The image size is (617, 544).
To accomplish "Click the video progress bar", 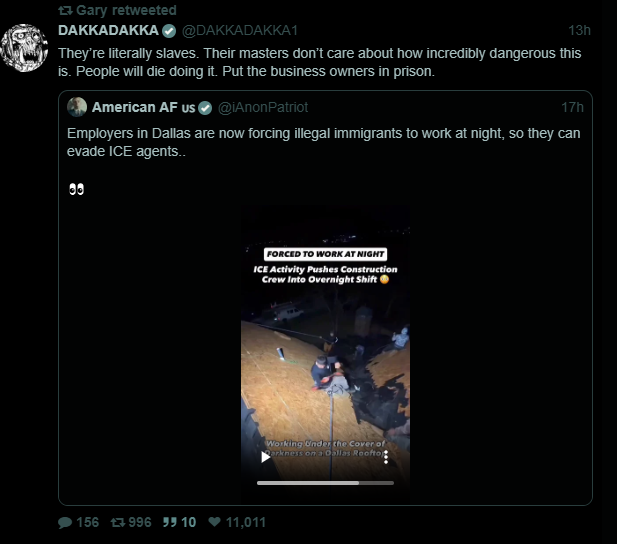I will [325, 483].
